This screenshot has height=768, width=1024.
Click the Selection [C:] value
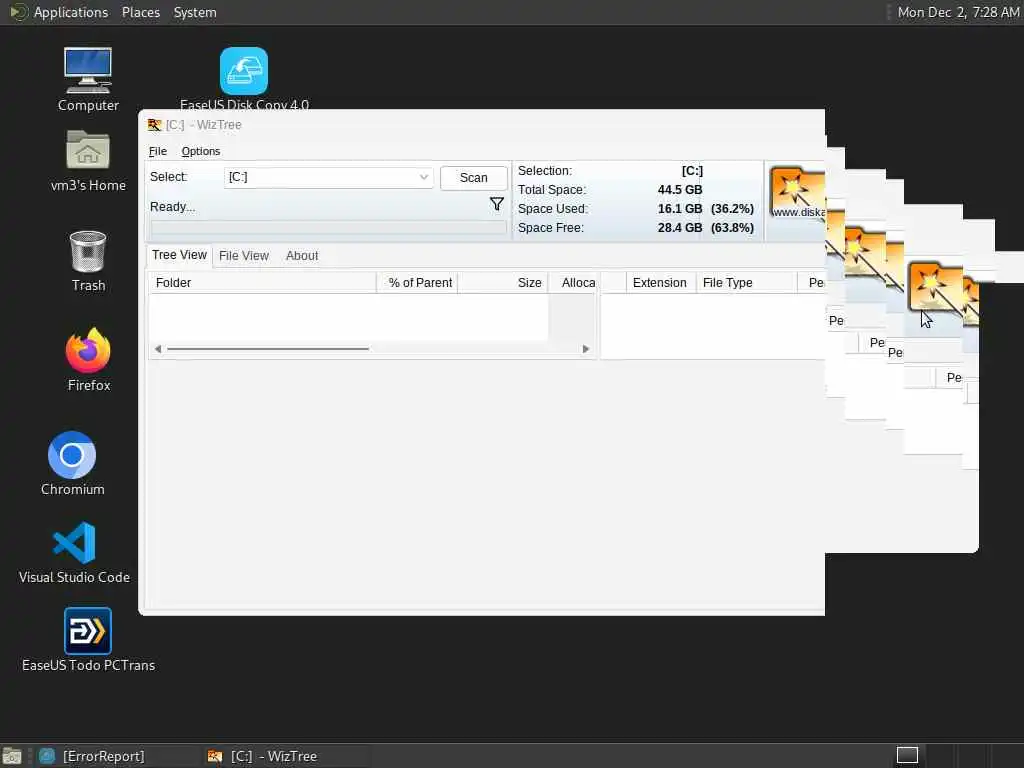pos(692,171)
